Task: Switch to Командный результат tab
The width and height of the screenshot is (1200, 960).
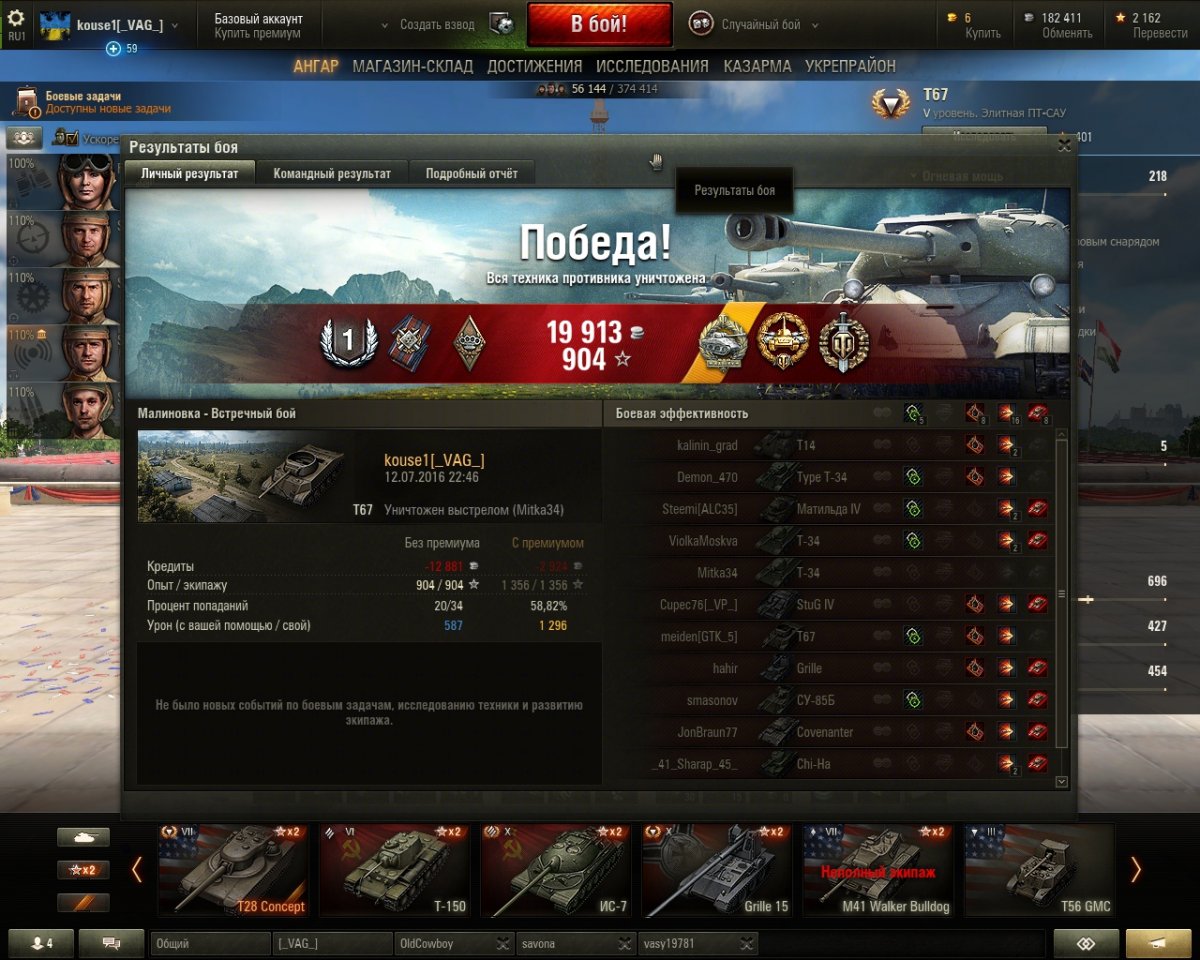Action: pos(332,173)
